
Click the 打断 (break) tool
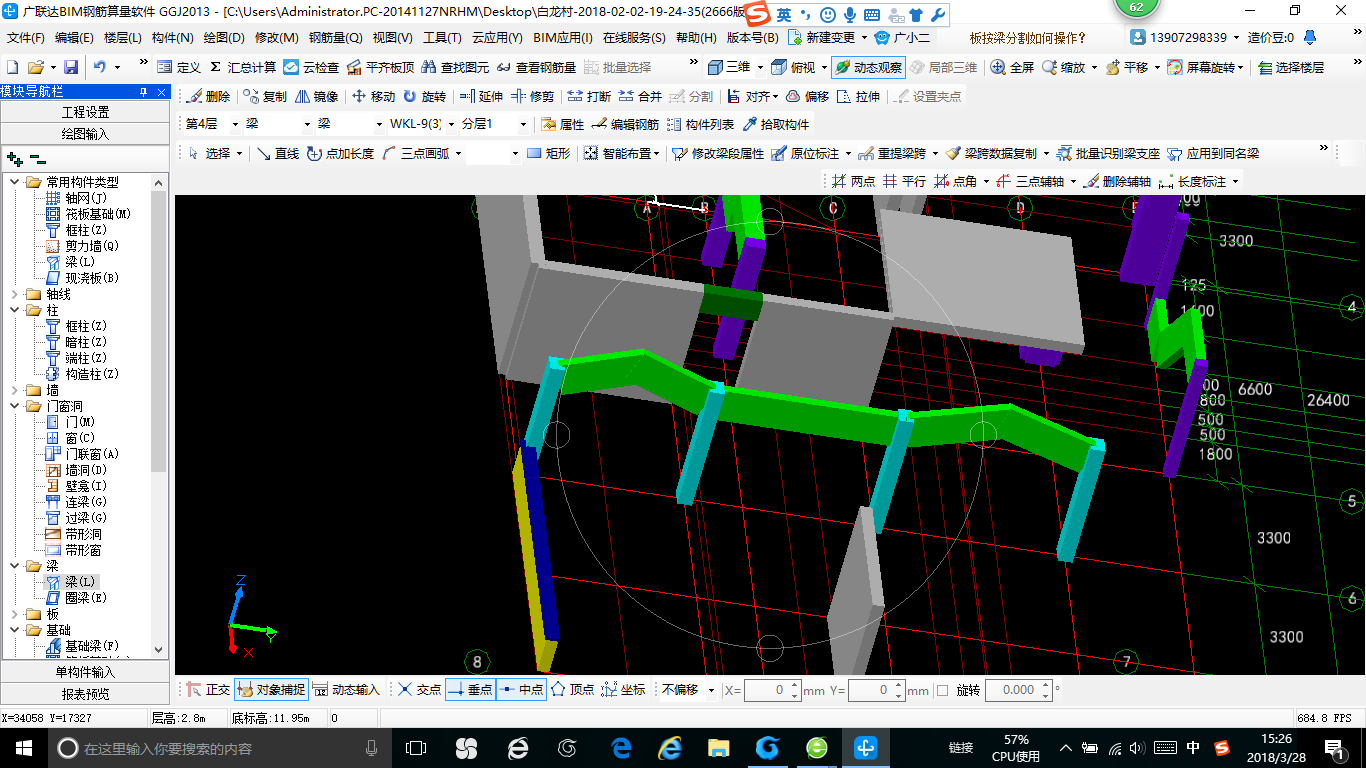589,97
